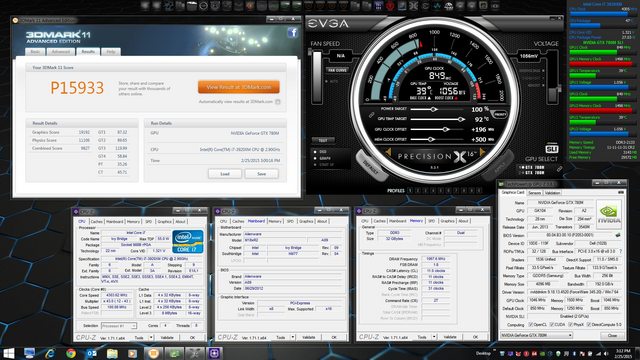
Task: Open File Explorer from the taskbar
Action: pyautogui.click(x=112, y=353)
